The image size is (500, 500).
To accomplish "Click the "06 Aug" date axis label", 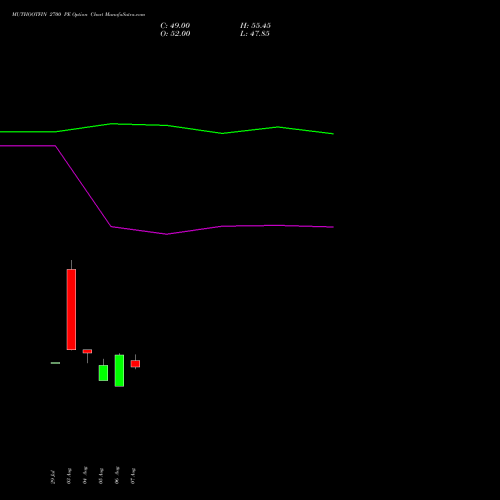I will pyautogui.click(x=117, y=475).
